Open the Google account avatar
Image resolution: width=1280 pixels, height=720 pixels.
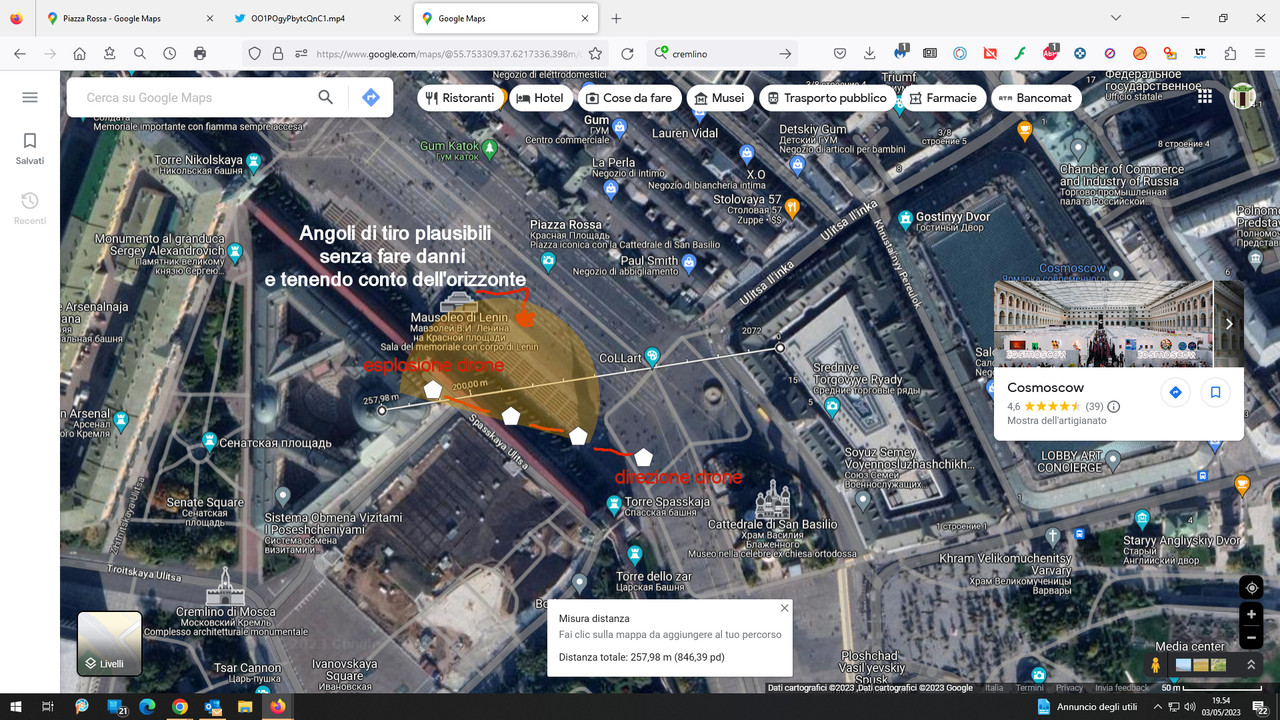click(1242, 97)
